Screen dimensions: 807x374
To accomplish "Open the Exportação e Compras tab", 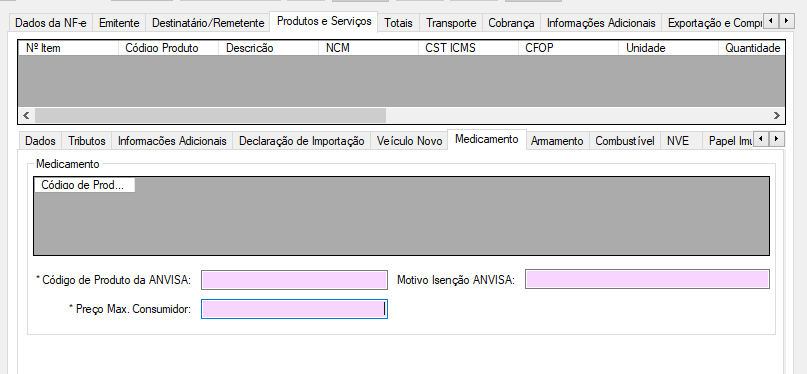I will click(x=713, y=23).
